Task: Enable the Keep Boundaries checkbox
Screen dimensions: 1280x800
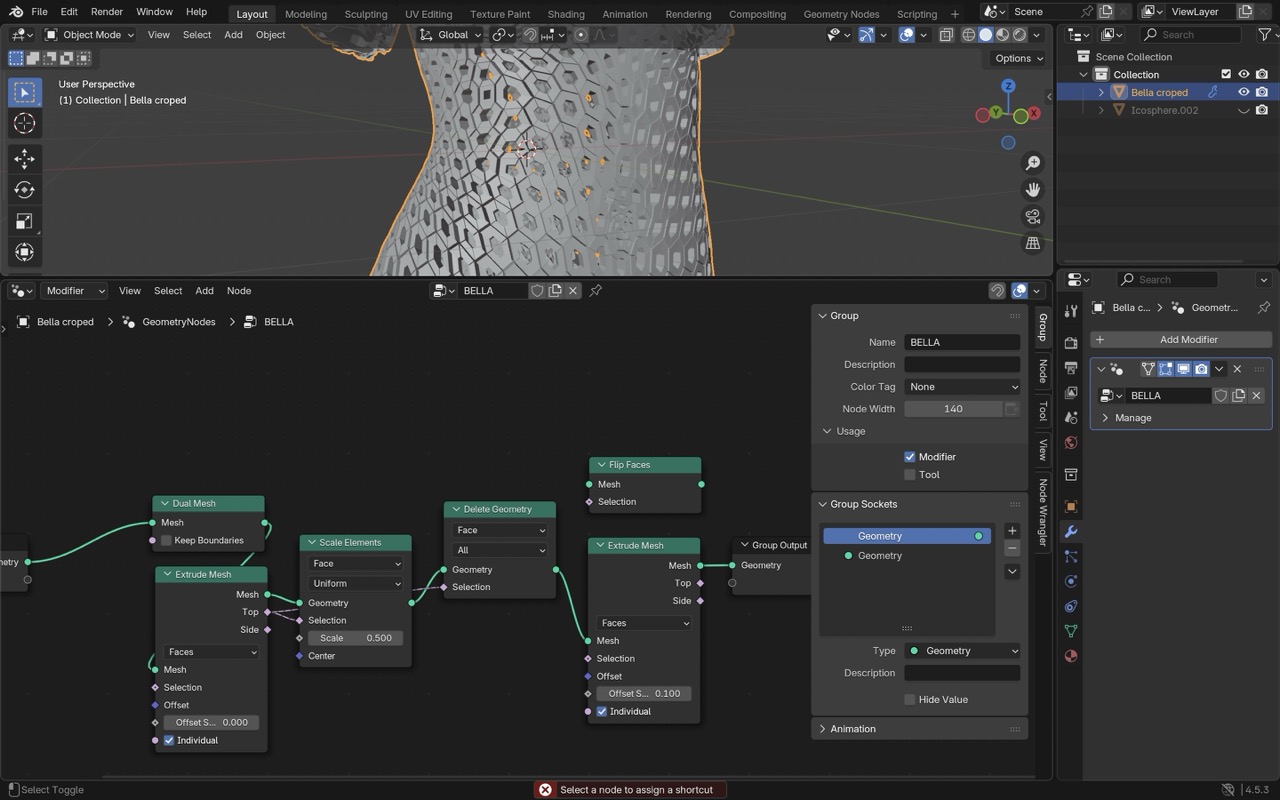Action: click(167, 541)
